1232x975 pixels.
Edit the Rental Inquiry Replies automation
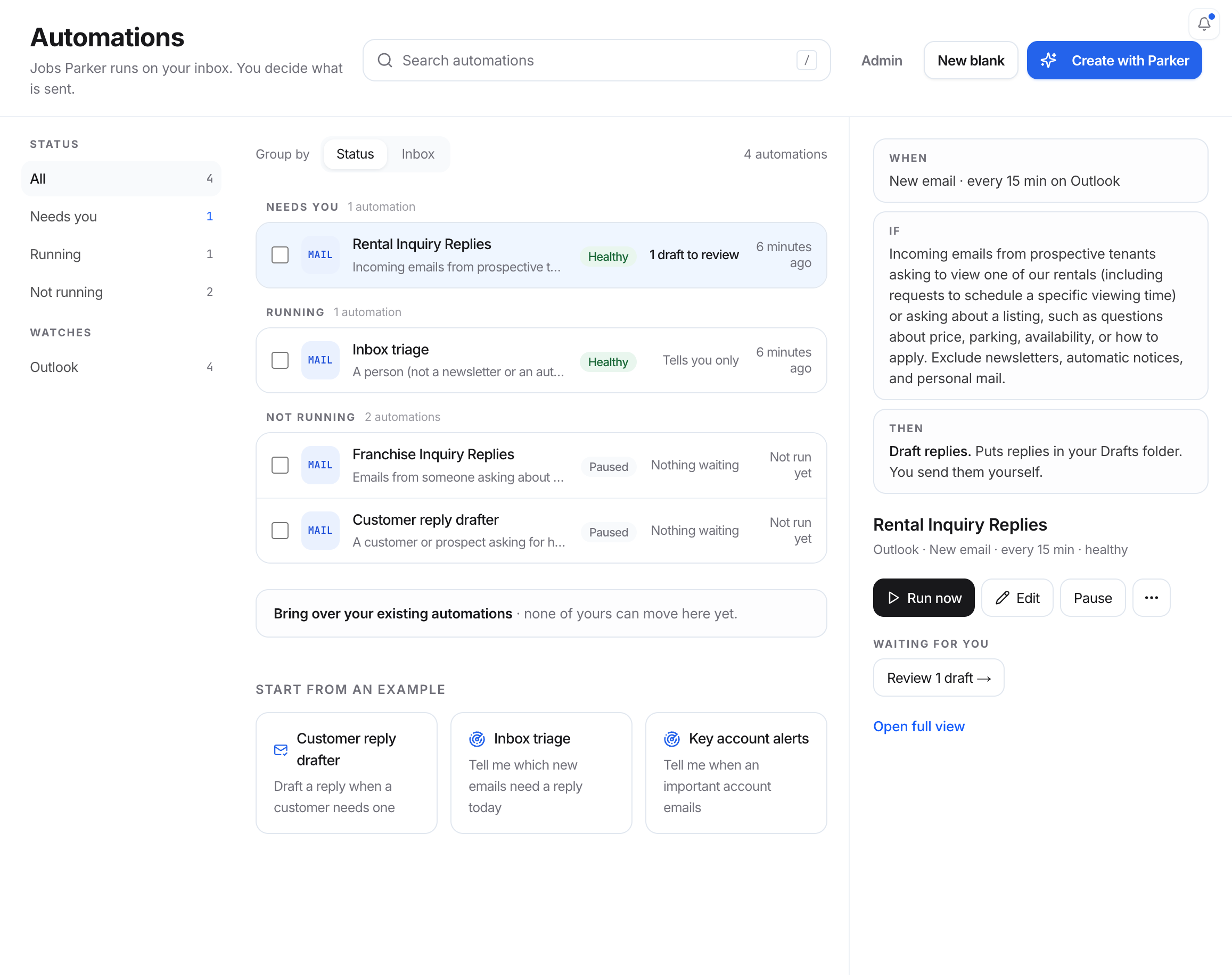(1017, 598)
